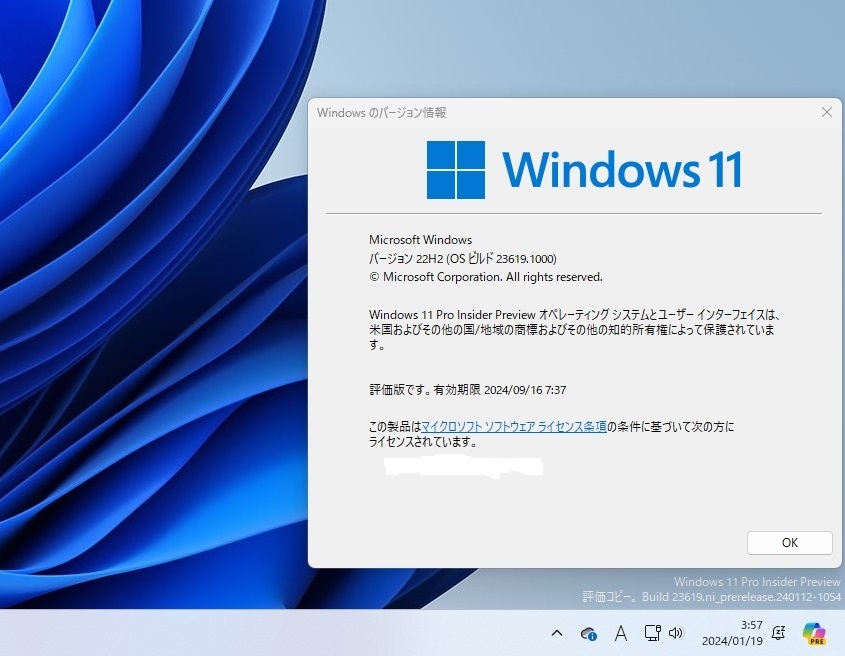This screenshot has height=656, width=845.
Task: Switch the IME input mode A indicator
Action: 621,633
